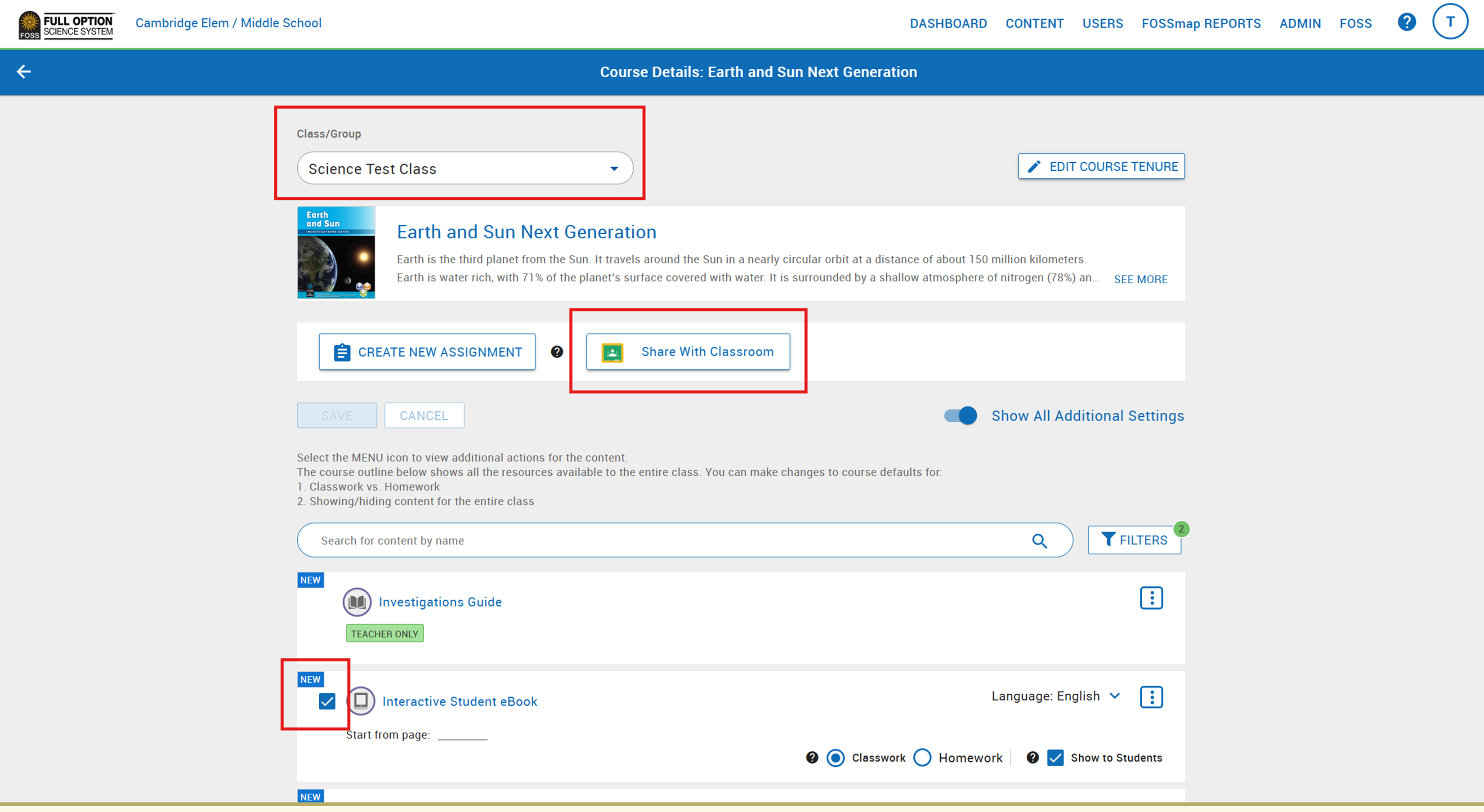
Task: Open the Investigations Guide link
Action: click(440, 602)
